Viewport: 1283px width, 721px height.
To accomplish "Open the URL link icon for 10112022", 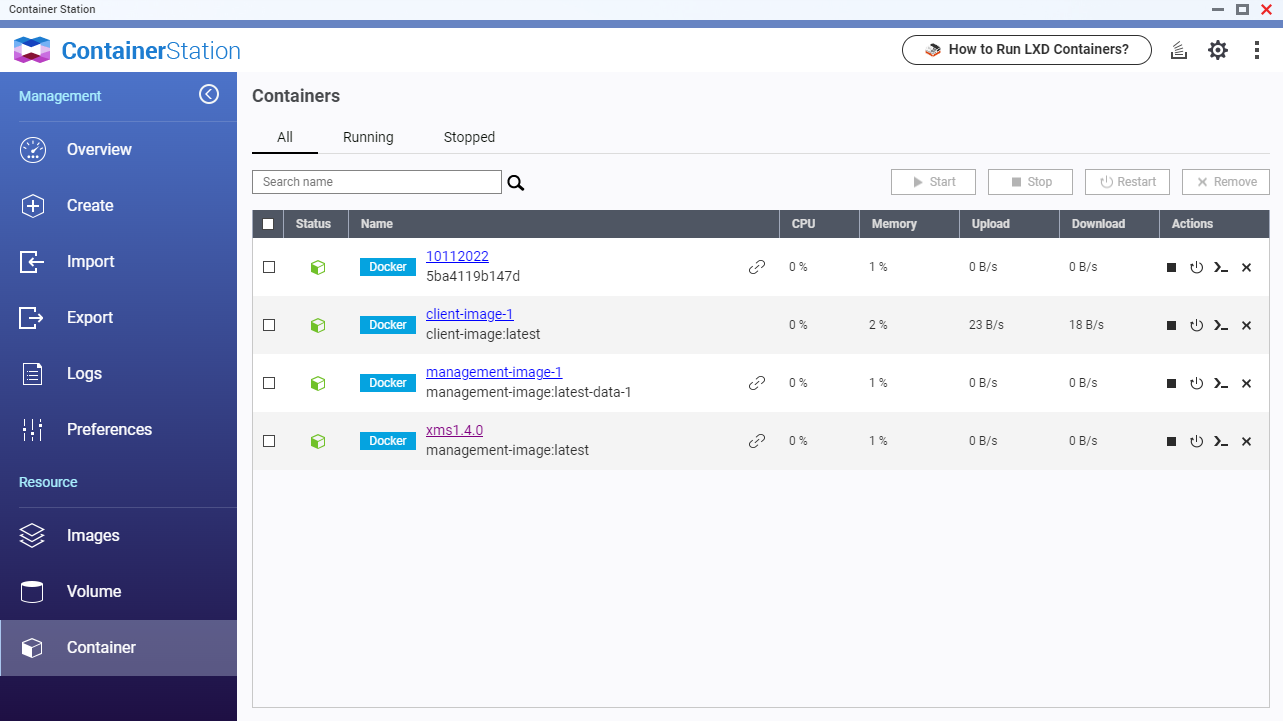I will click(x=756, y=266).
